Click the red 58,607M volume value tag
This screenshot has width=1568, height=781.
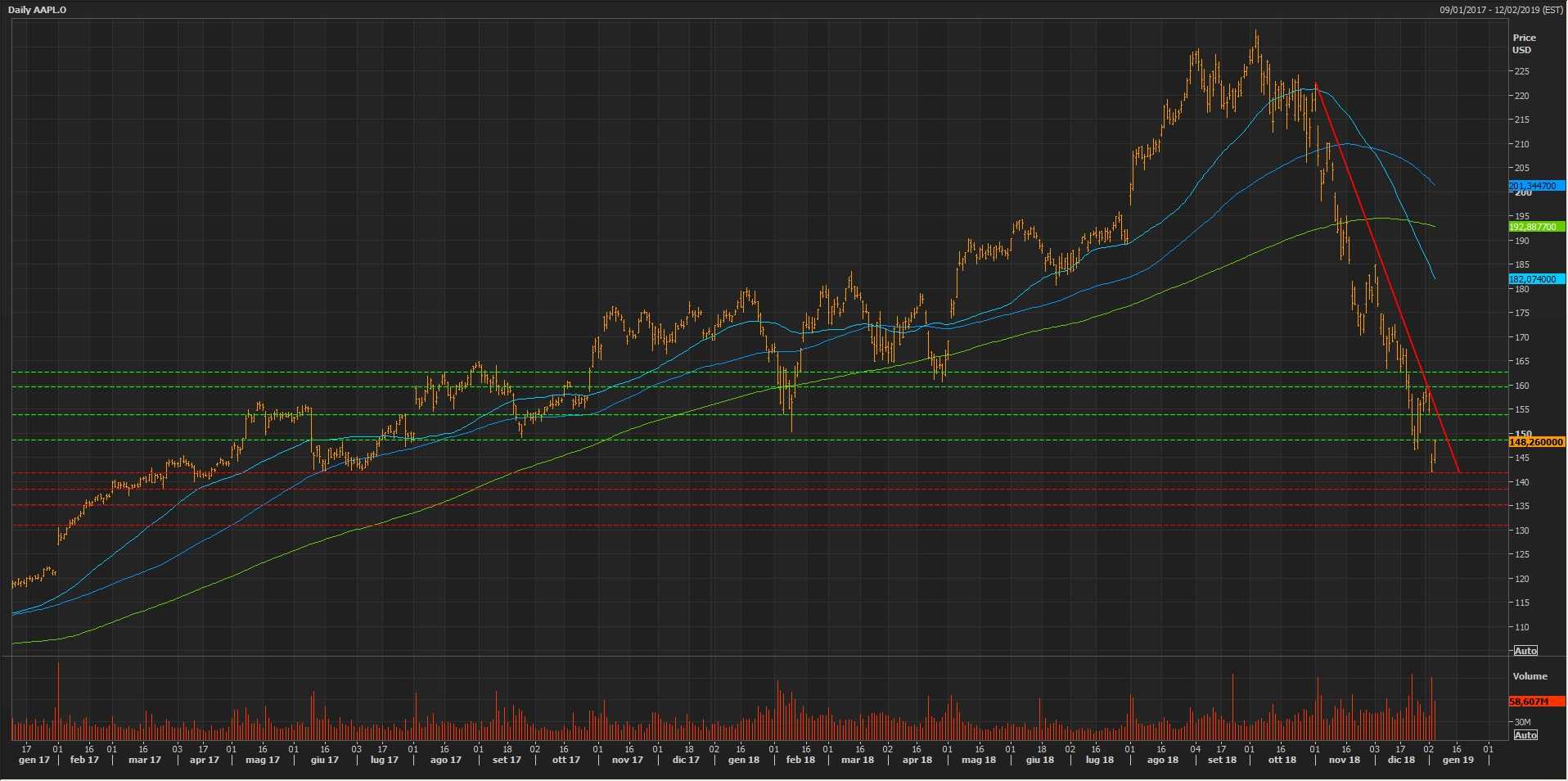click(1536, 702)
